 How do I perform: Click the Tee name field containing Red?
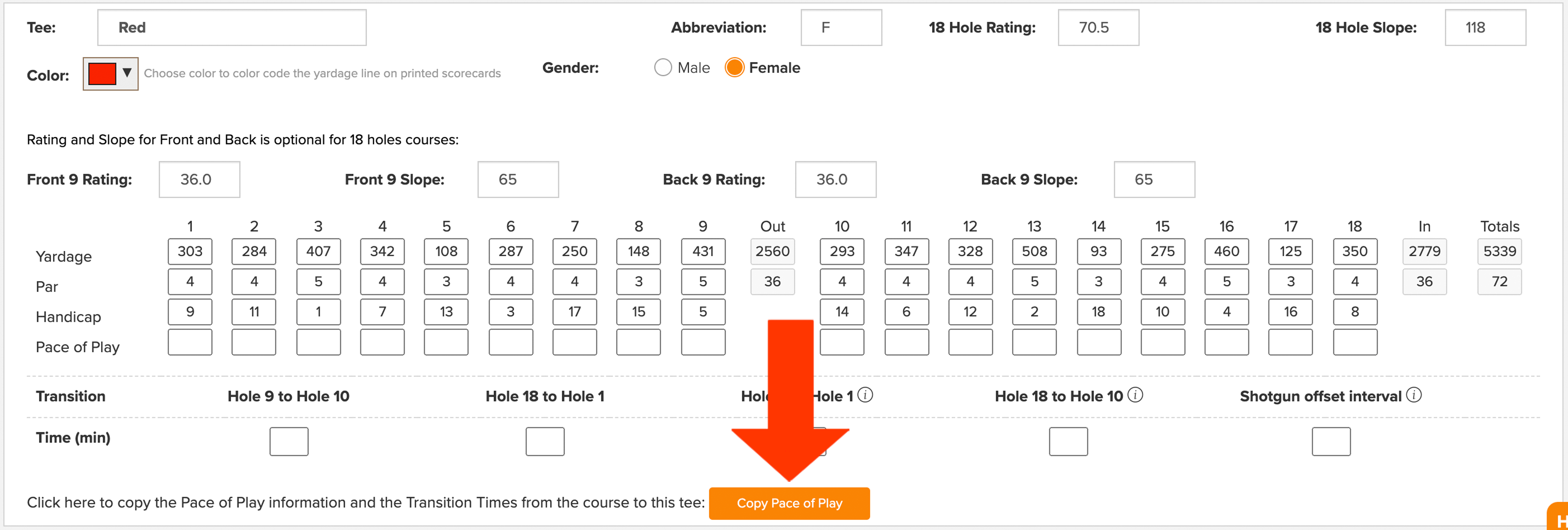tap(232, 27)
